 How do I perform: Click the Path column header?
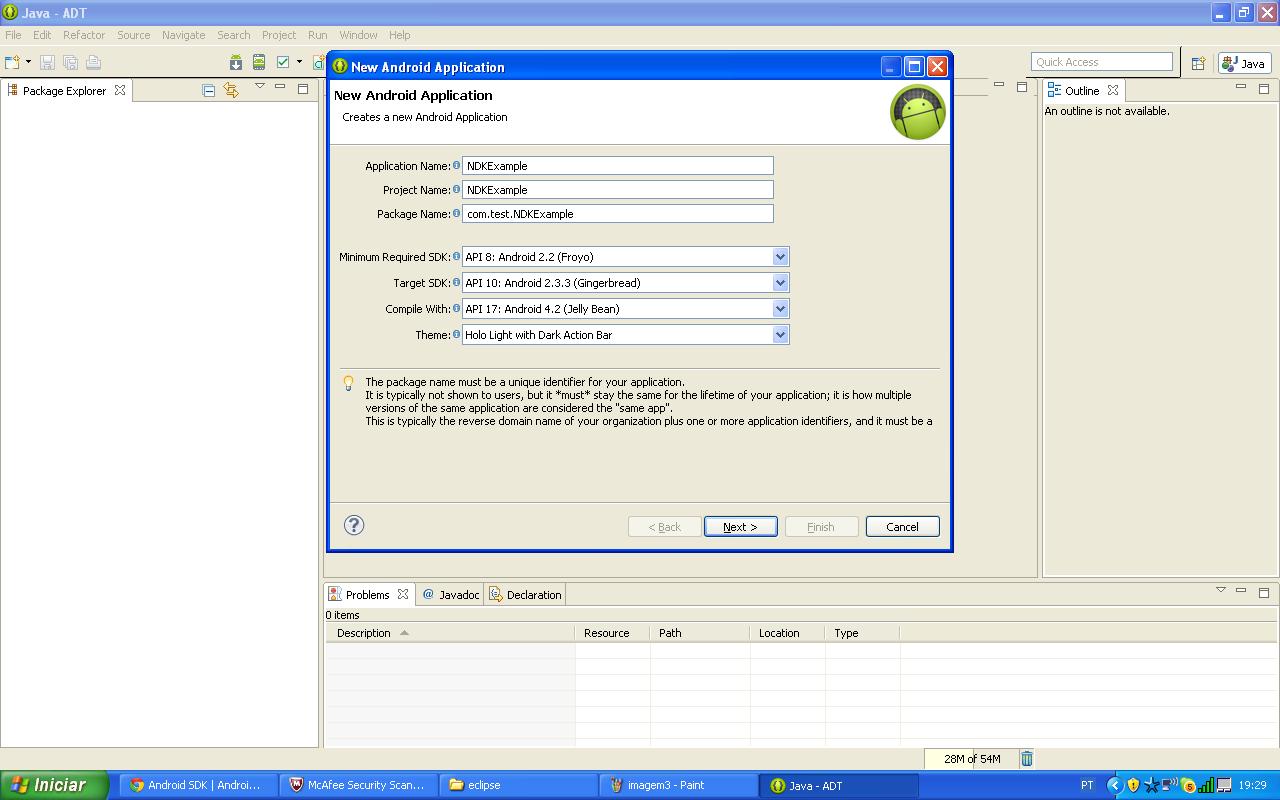coord(700,633)
